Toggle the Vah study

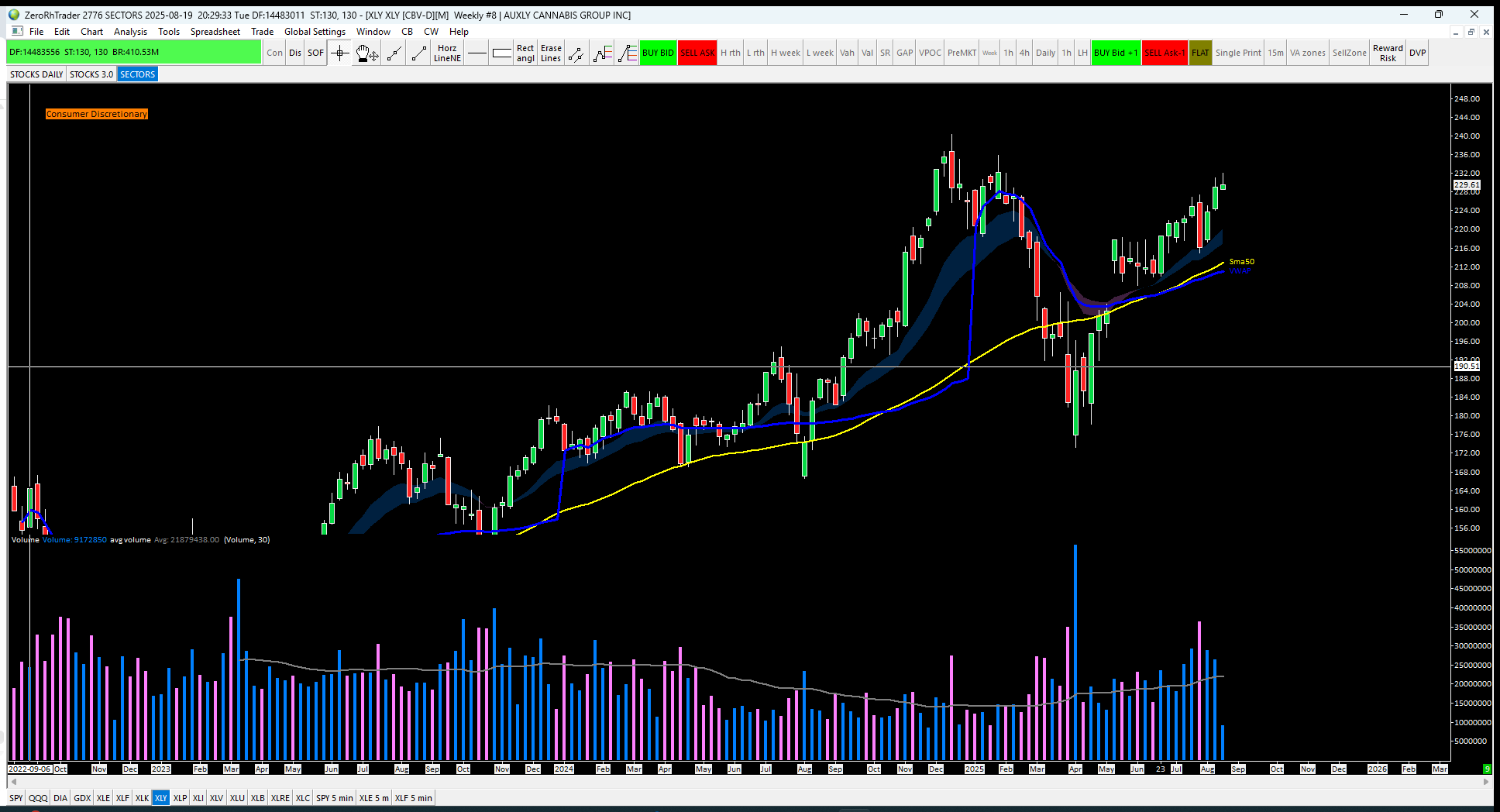click(848, 53)
